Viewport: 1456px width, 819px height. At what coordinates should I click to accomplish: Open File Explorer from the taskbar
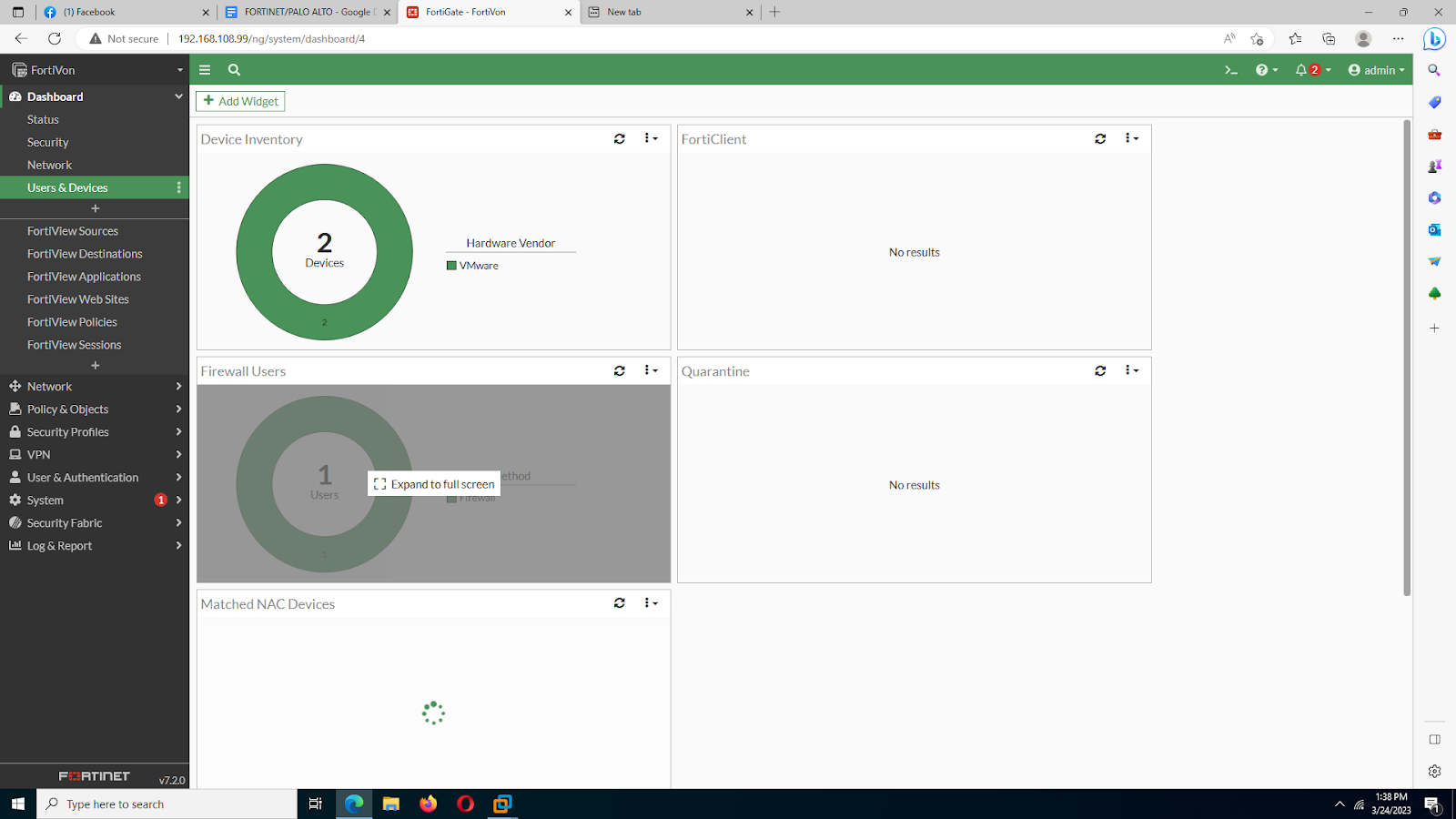click(x=391, y=804)
